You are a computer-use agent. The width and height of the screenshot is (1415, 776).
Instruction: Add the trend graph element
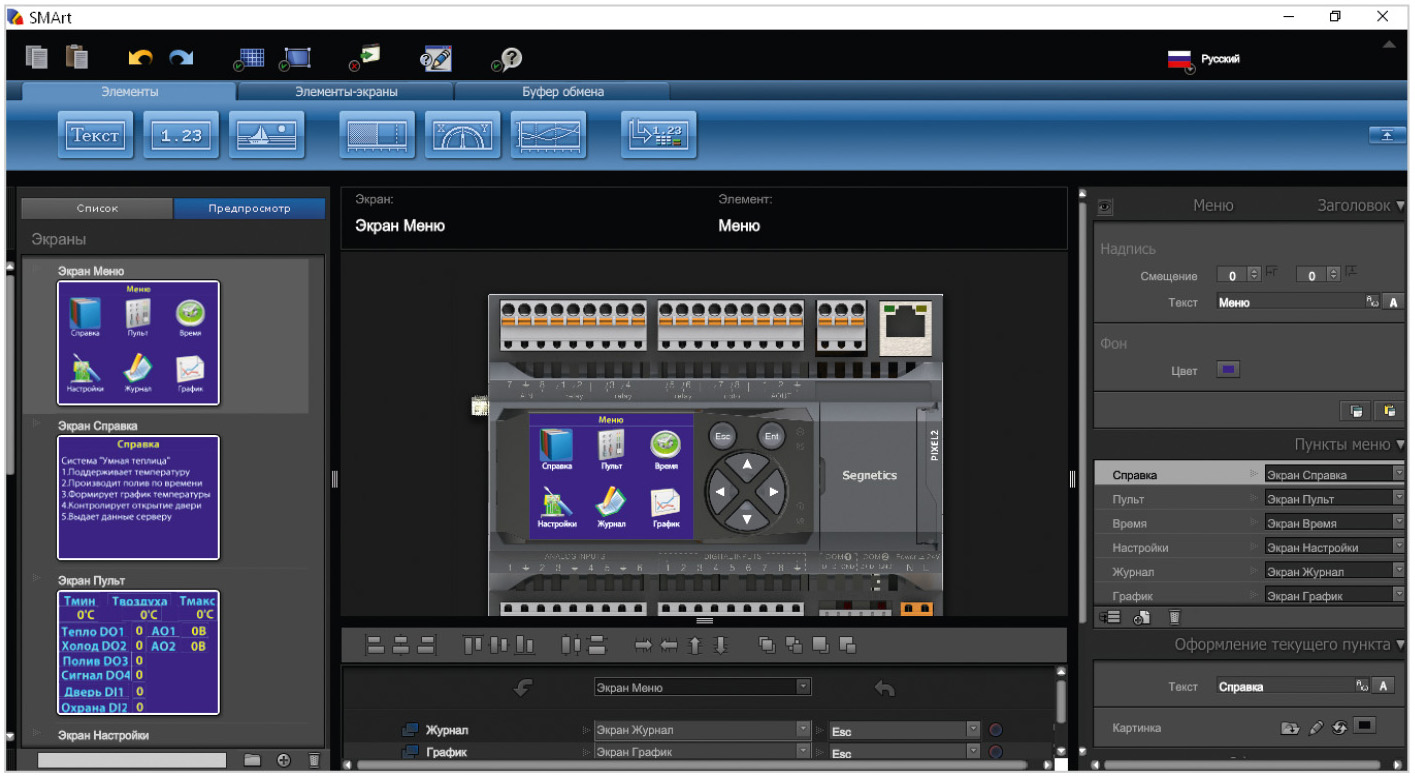tap(548, 136)
